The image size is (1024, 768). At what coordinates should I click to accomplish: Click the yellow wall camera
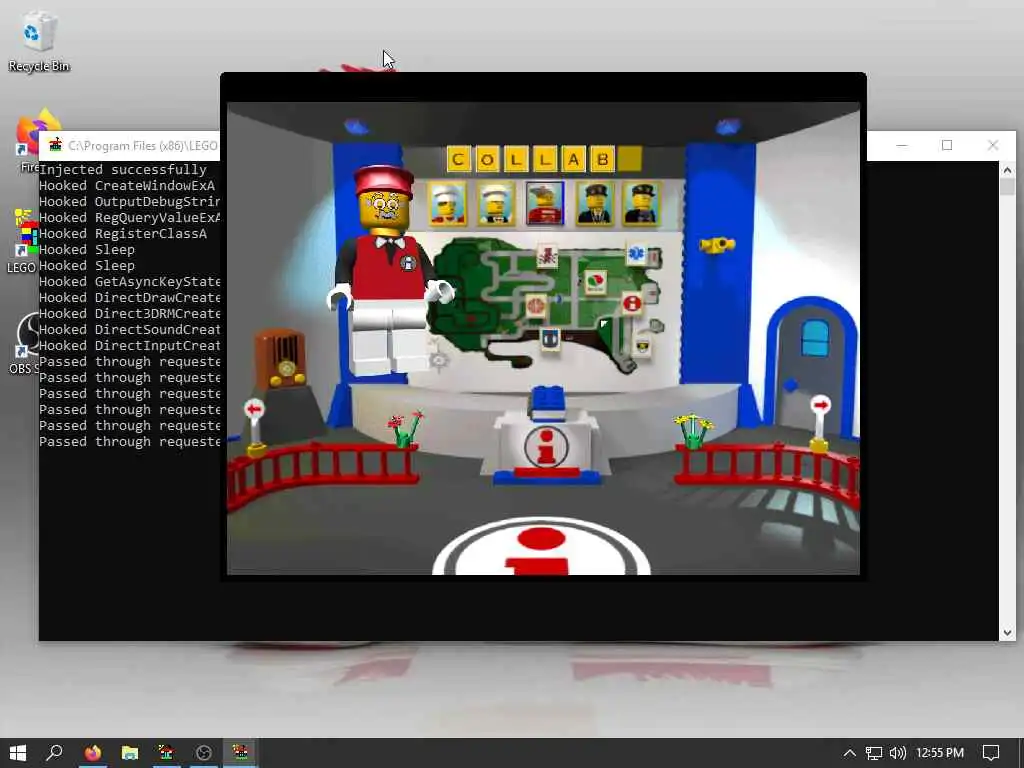click(717, 245)
